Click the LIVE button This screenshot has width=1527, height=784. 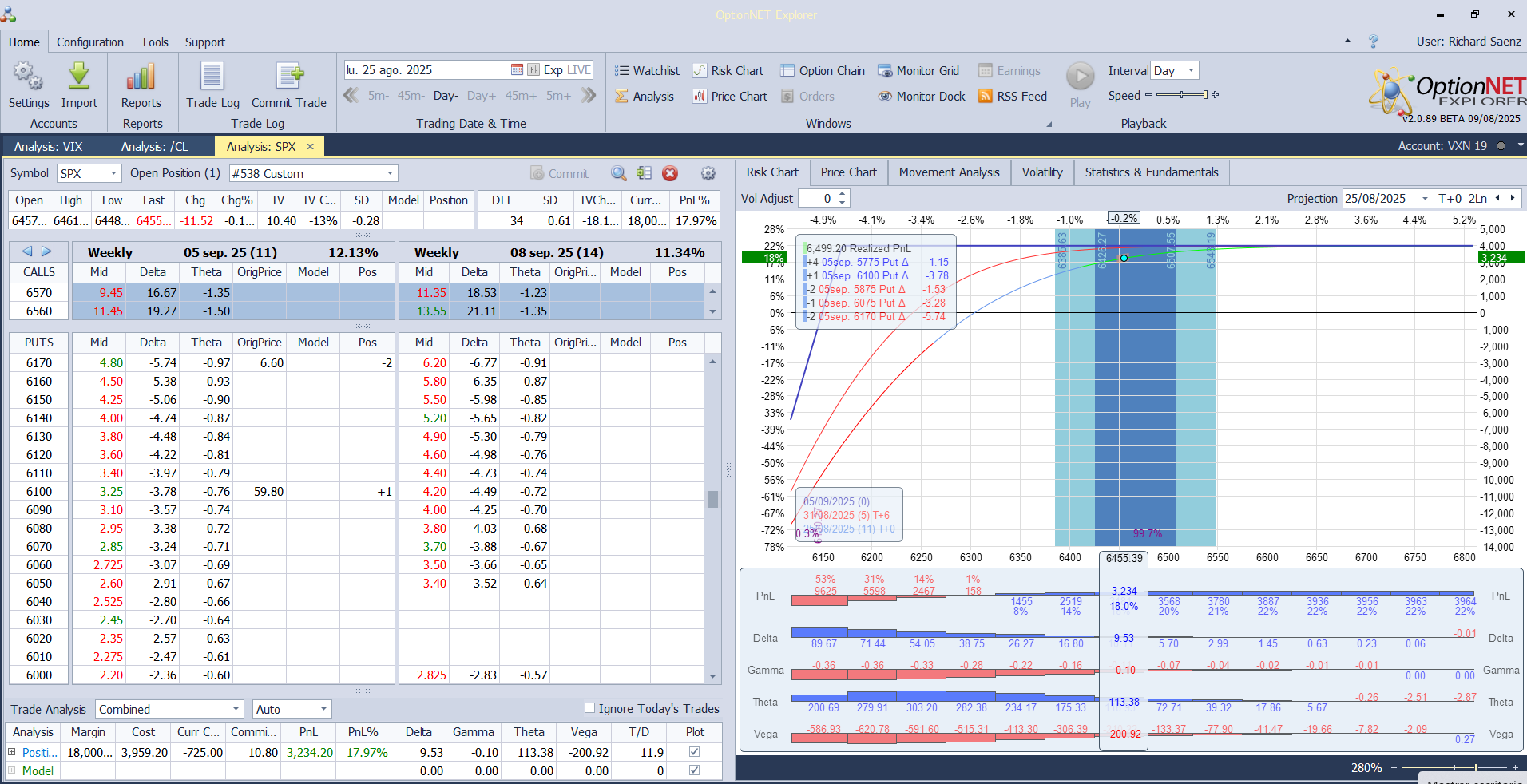click(579, 70)
